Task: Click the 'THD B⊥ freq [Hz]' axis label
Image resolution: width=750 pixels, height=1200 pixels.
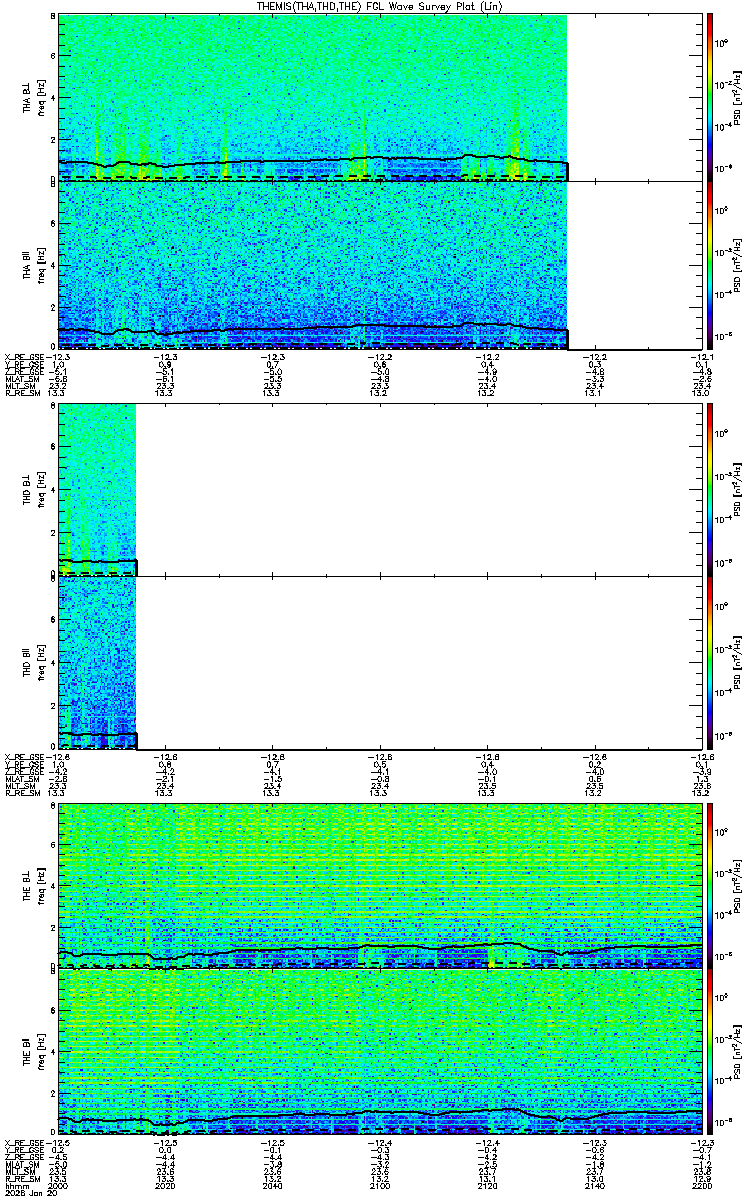Action: point(33,489)
